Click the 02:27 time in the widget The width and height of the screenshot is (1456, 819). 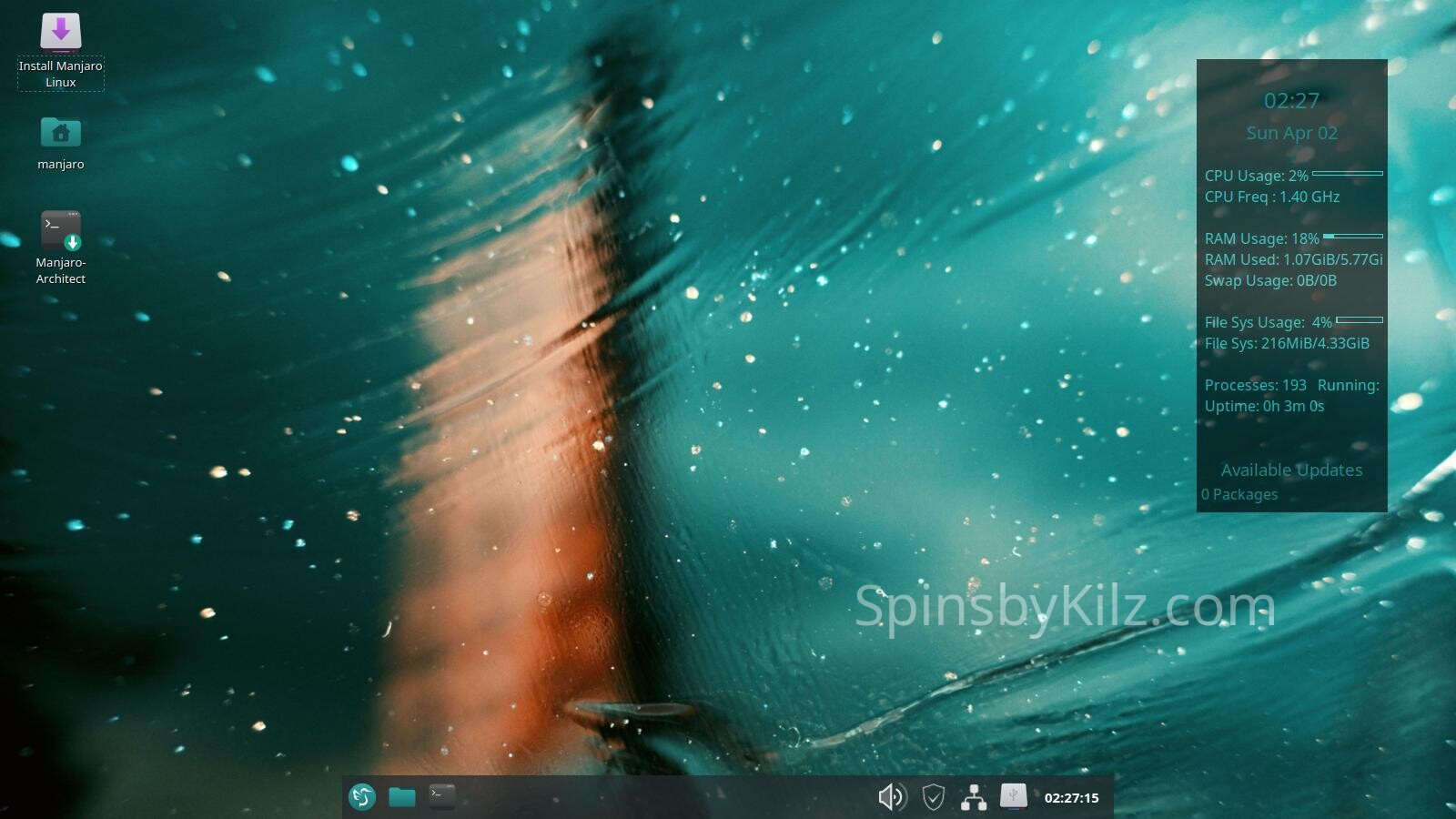click(x=1291, y=101)
